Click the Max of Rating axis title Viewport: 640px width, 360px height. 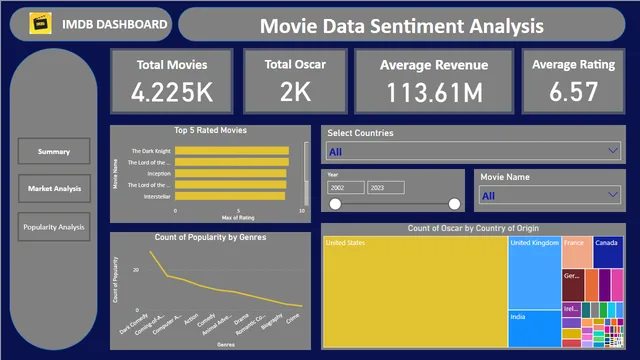(x=238, y=218)
